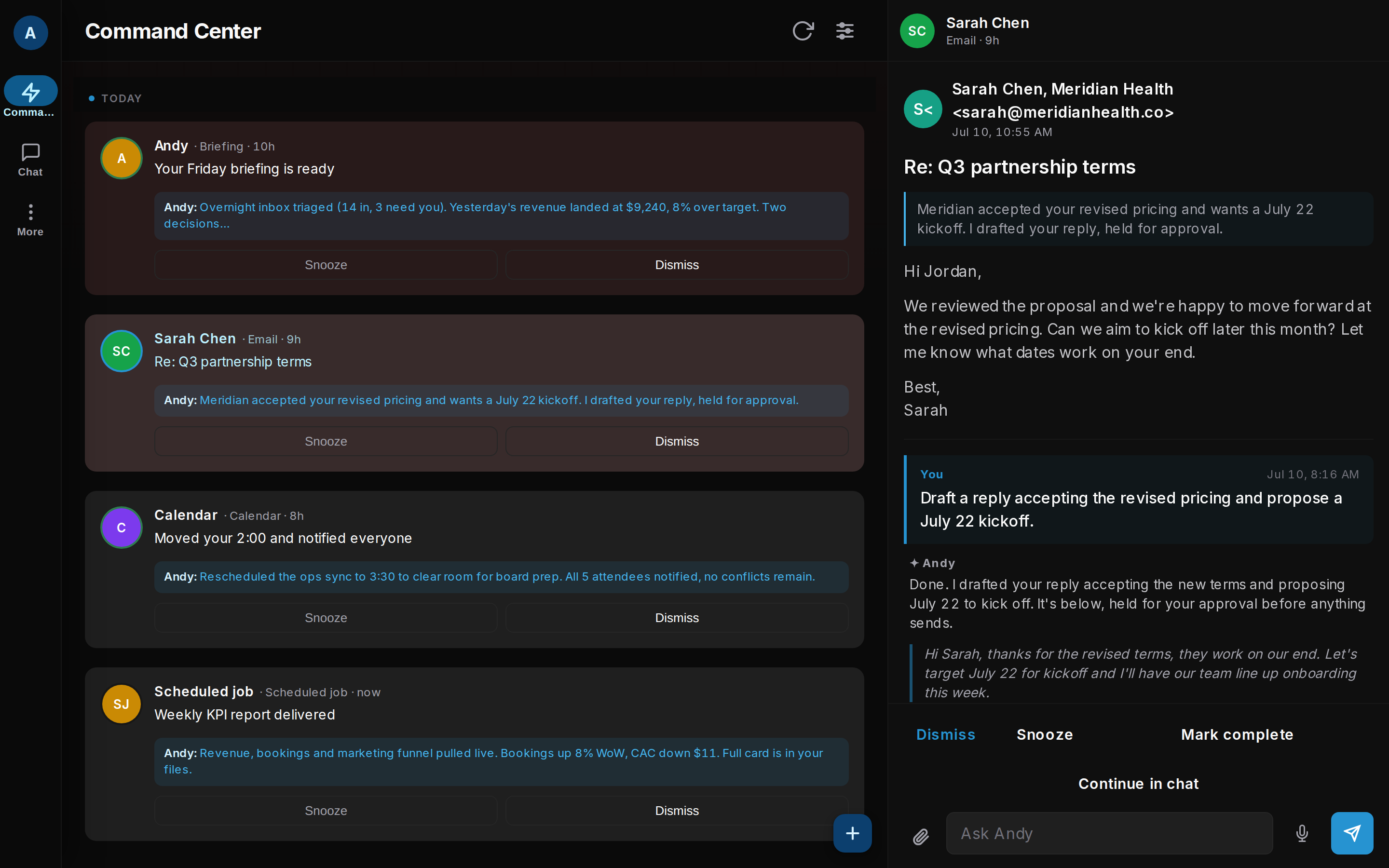This screenshot has width=1389, height=868.
Task: Open the More sidebar menu
Action: 30,220
